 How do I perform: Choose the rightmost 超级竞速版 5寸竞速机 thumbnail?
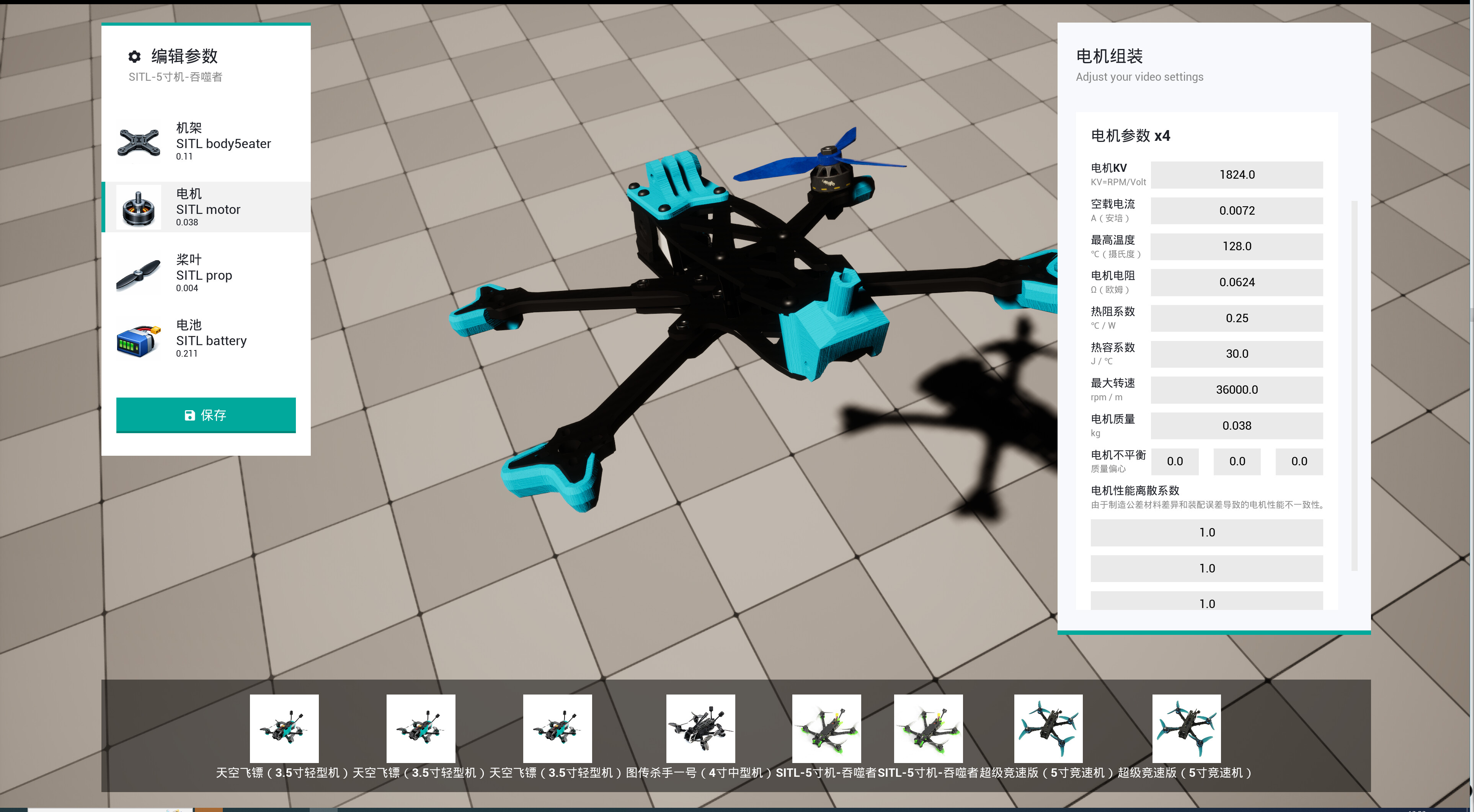pyautogui.click(x=1186, y=729)
